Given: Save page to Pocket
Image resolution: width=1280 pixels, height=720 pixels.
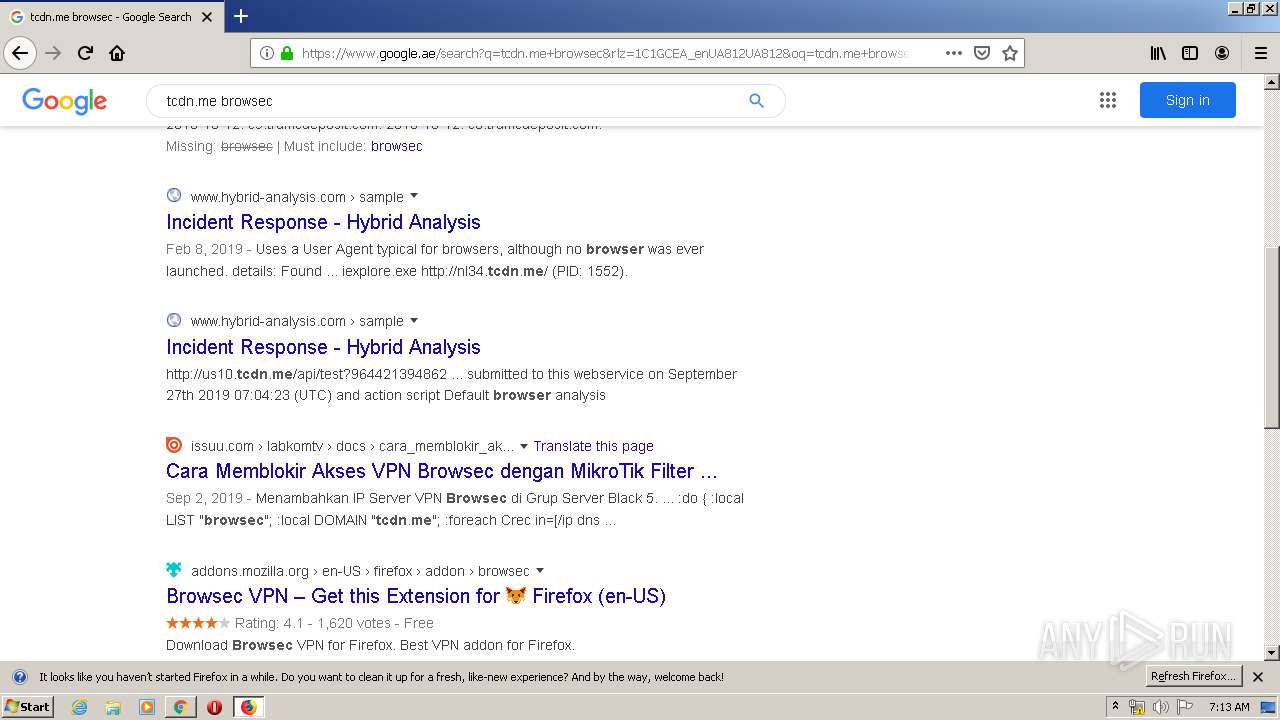Looking at the screenshot, I should 982,53.
